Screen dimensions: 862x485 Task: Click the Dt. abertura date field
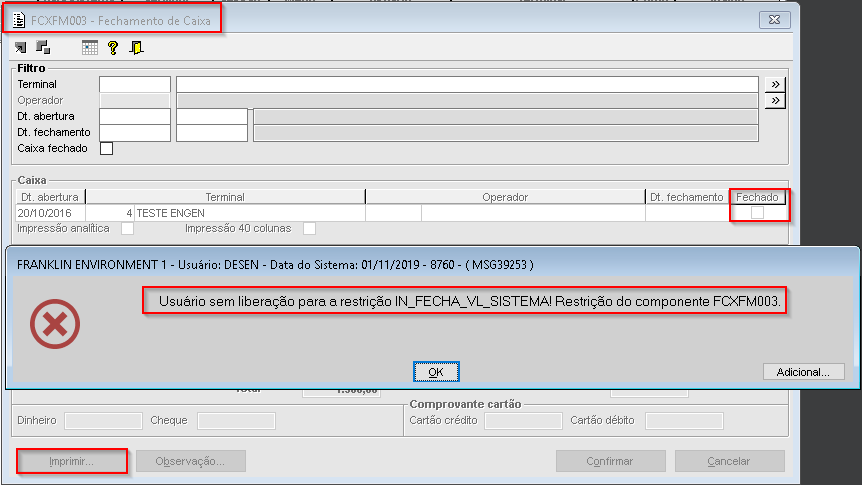(x=135, y=117)
